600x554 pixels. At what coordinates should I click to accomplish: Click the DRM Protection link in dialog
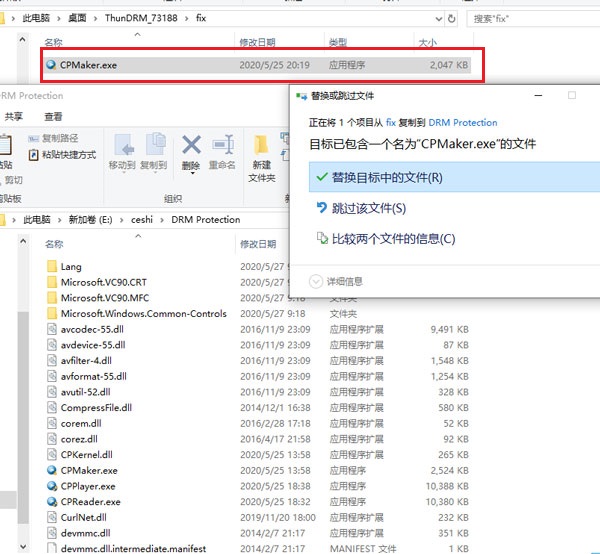click(x=462, y=122)
